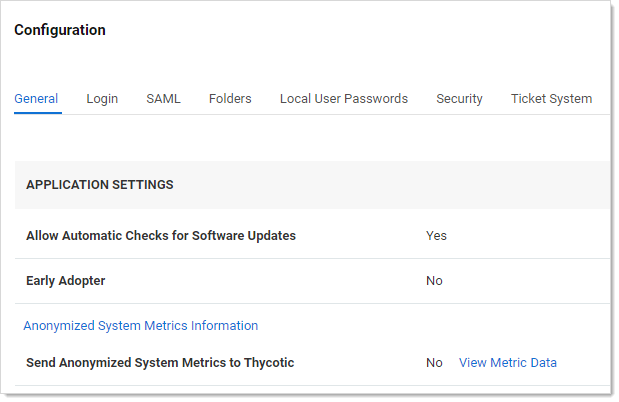The height and width of the screenshot is (402, 619).
Task: Click blank area right of the Configuration heading
Action: pos(350,30)
